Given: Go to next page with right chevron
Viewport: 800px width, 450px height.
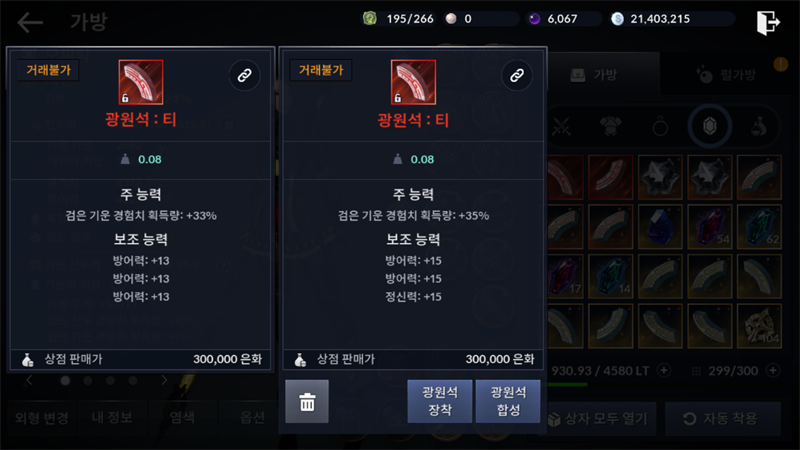Looking at the screenshot, I should 164,380.
